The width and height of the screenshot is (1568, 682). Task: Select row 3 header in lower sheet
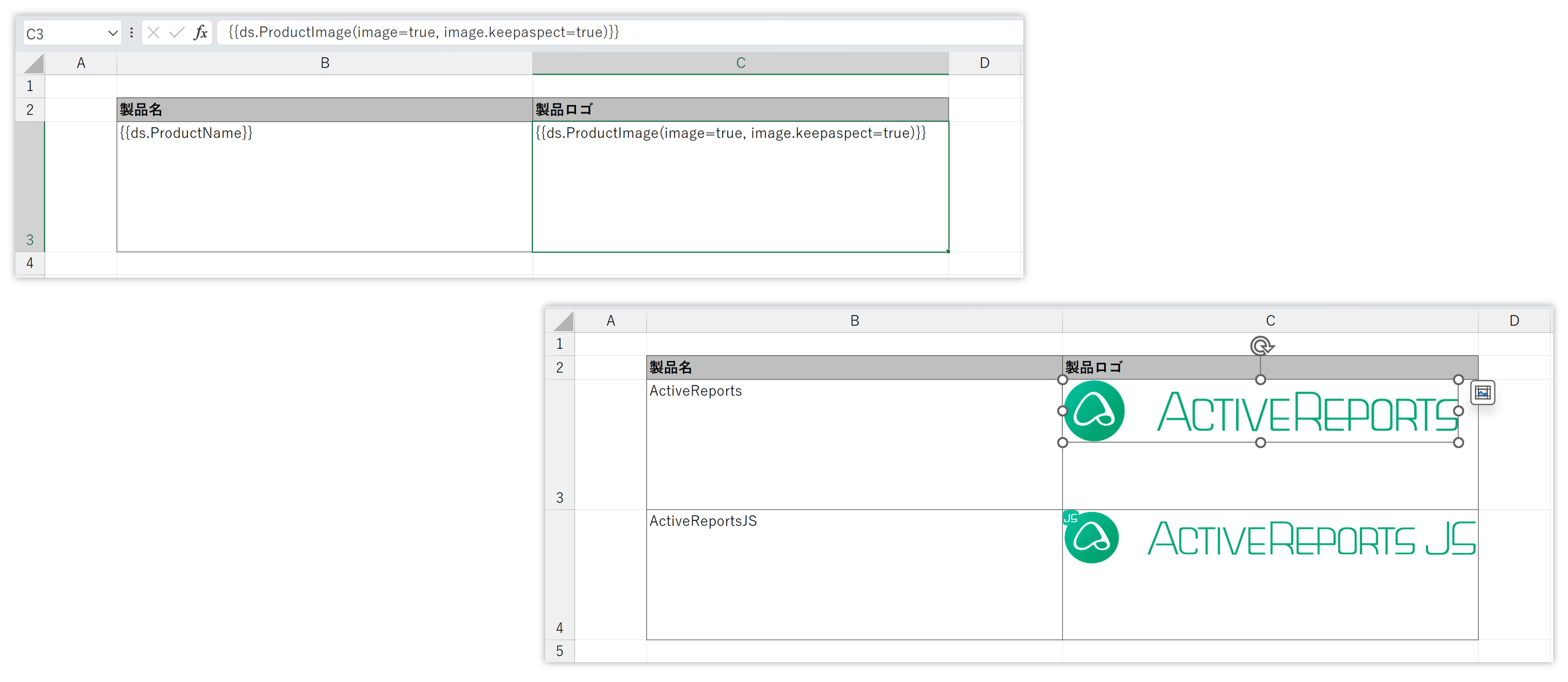[x=560, y=445]
